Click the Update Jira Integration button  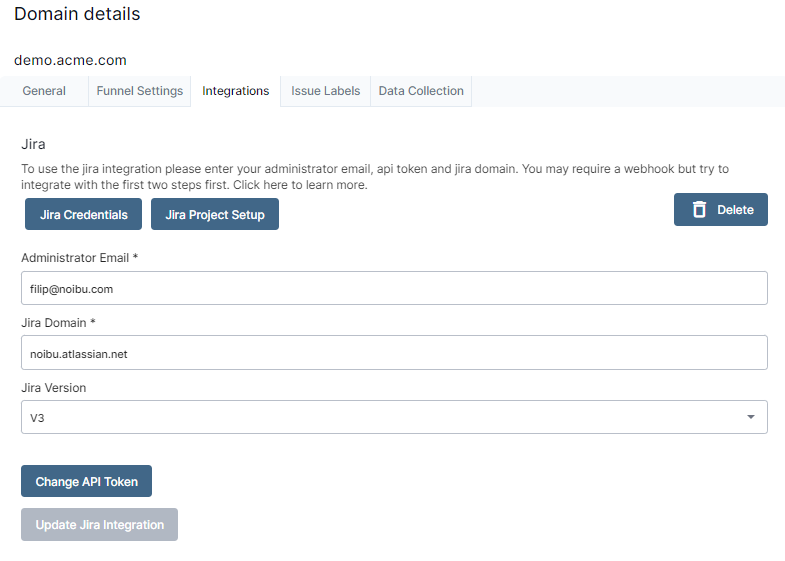pyautogui.click(x=99, y=525)
